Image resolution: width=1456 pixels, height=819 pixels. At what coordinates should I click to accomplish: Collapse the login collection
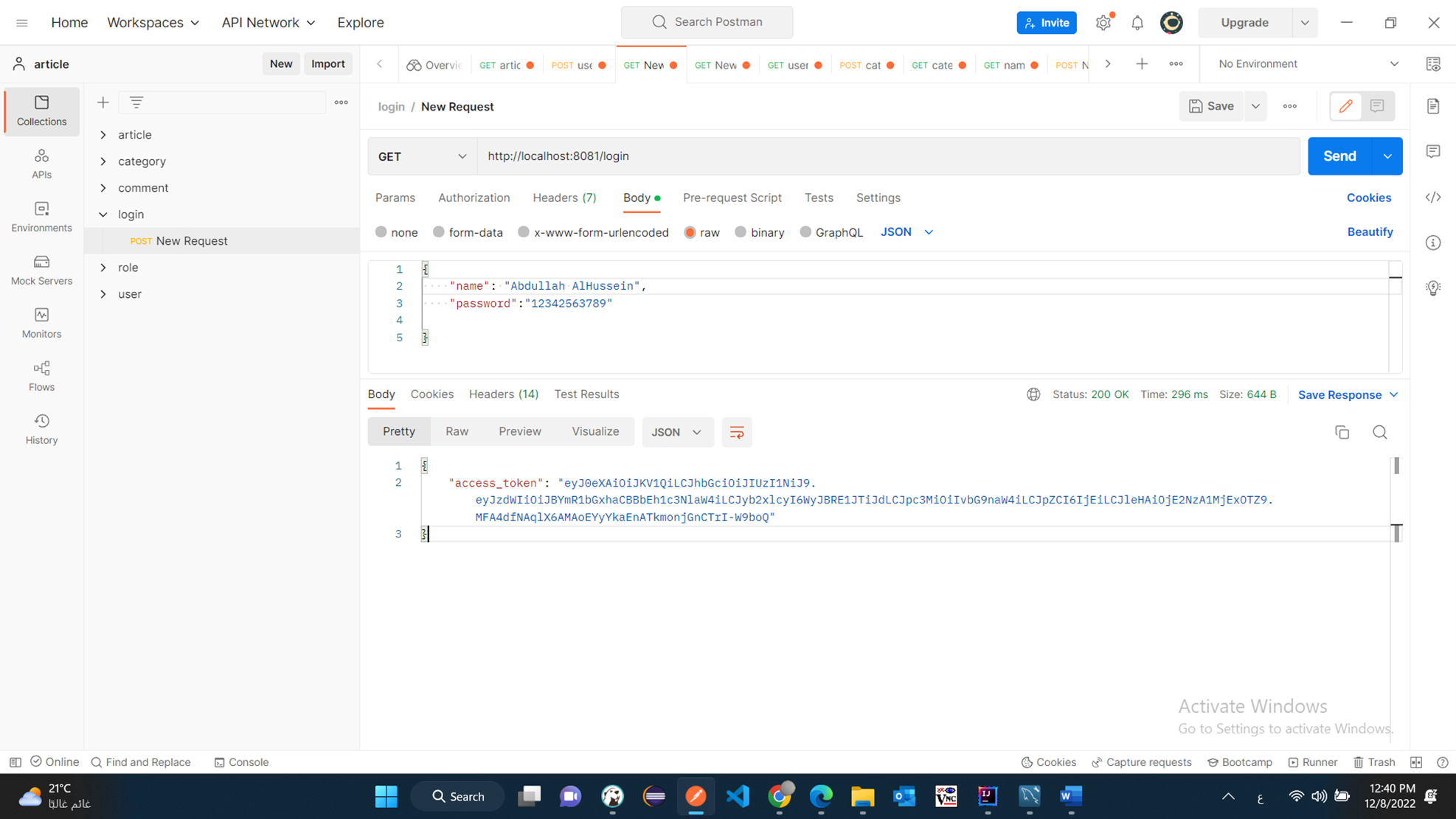[x=103, y=215]
